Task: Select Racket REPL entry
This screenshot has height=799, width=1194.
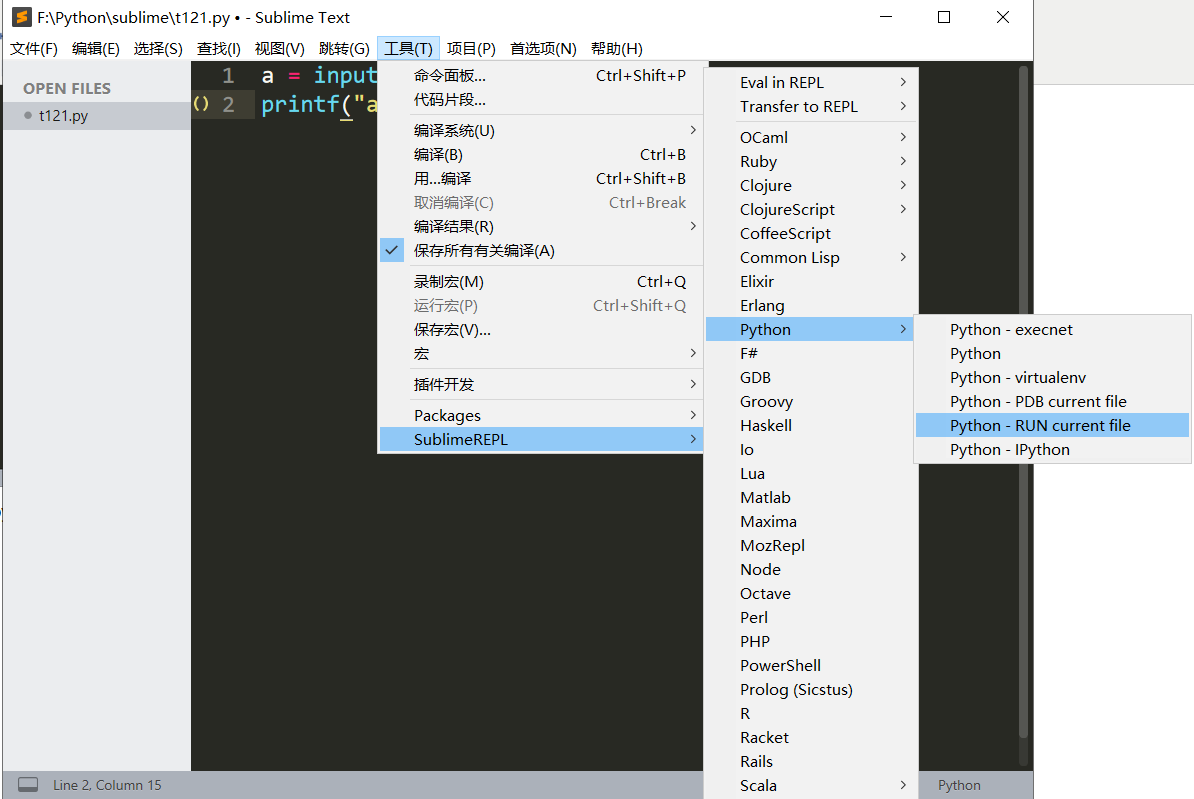Action: tap(810, 737)
